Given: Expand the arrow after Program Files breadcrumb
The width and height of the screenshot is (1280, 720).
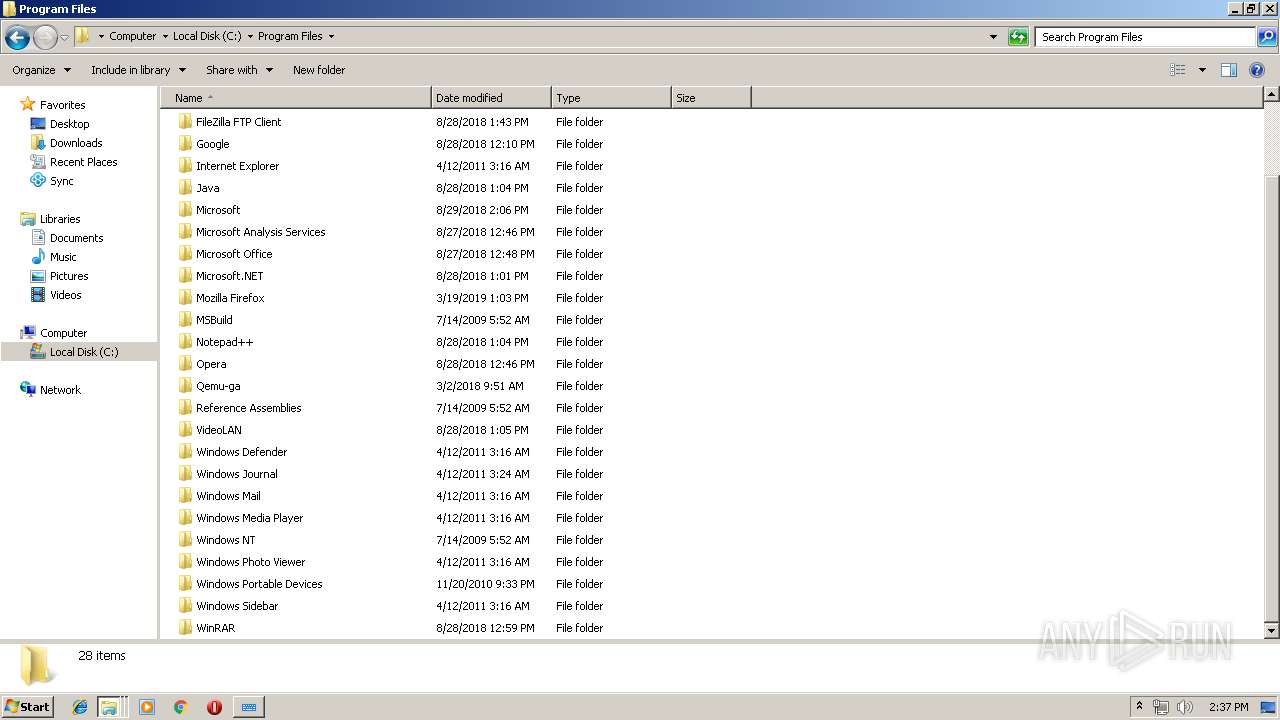Looking at the screenshot, I should click(x=331, y=36).
